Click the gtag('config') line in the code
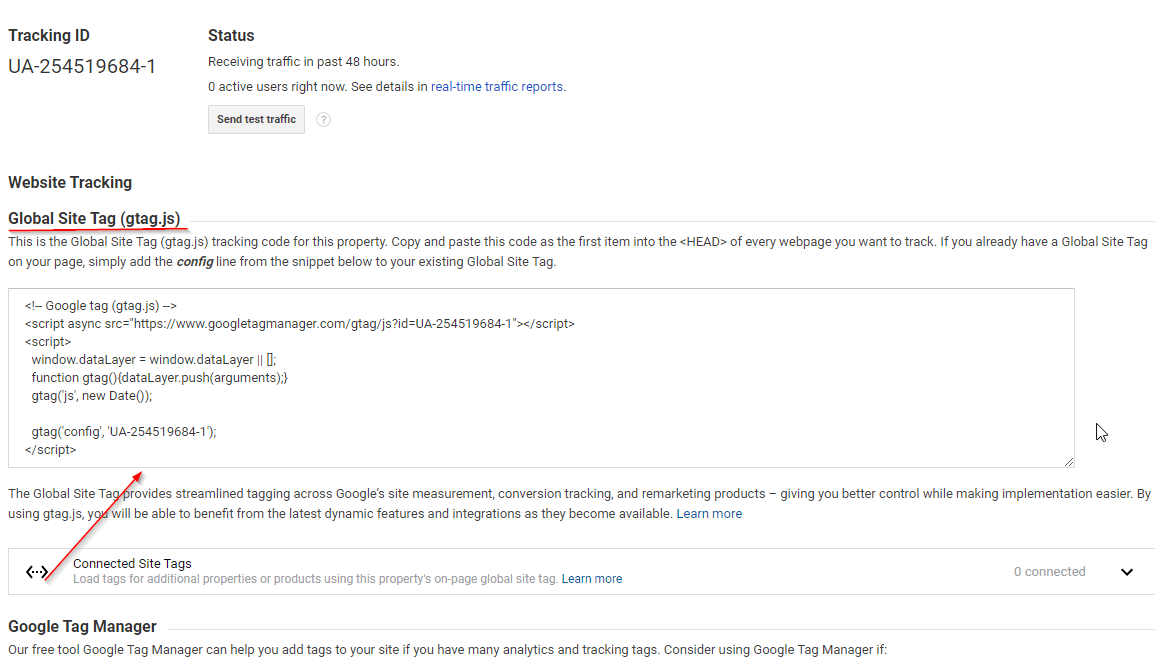The width and height of the screenshot is (1155, 664). [x=124, y=432]
